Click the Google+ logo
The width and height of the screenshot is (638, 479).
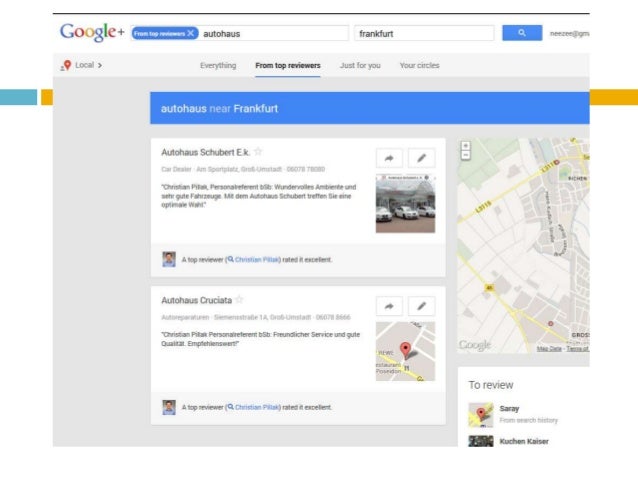92,32
